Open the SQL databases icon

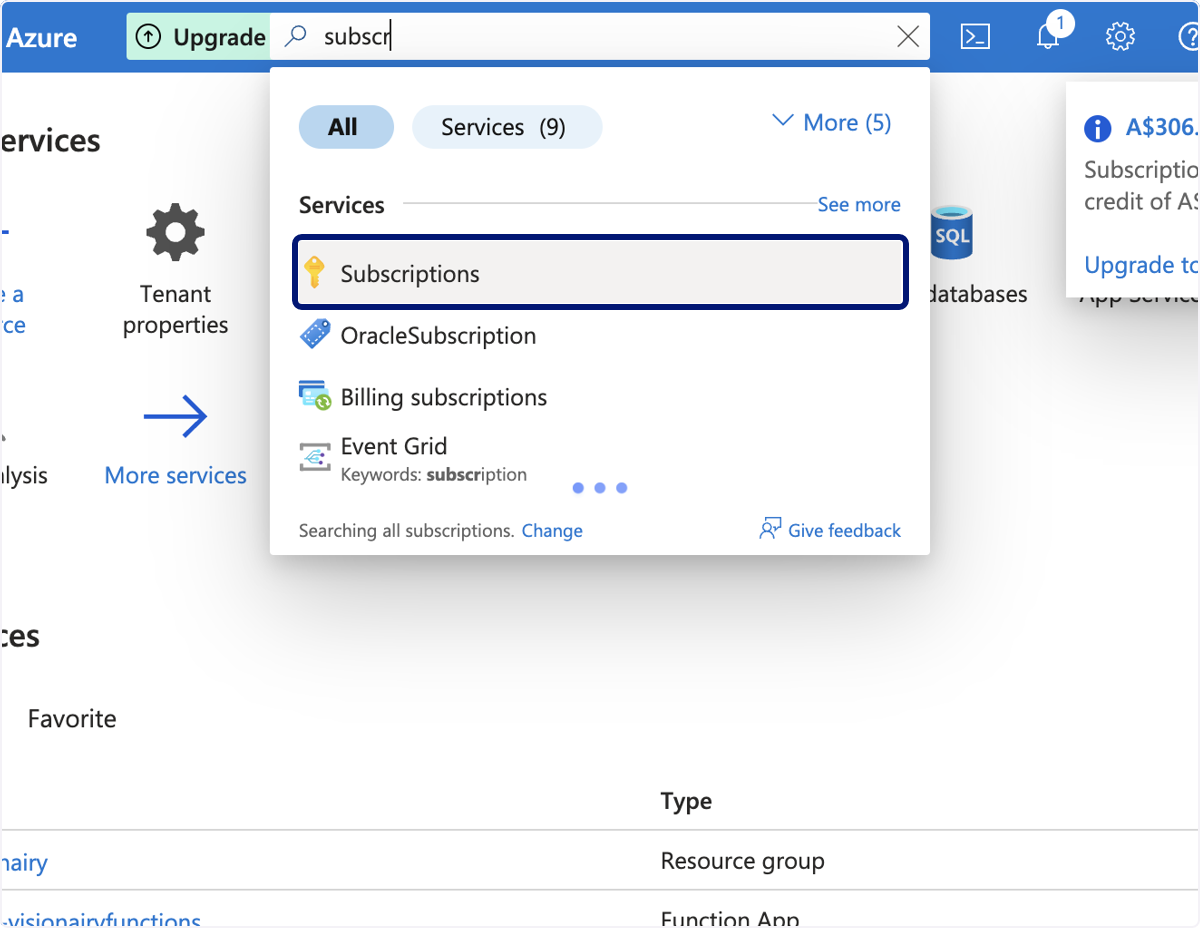[951, 233]
